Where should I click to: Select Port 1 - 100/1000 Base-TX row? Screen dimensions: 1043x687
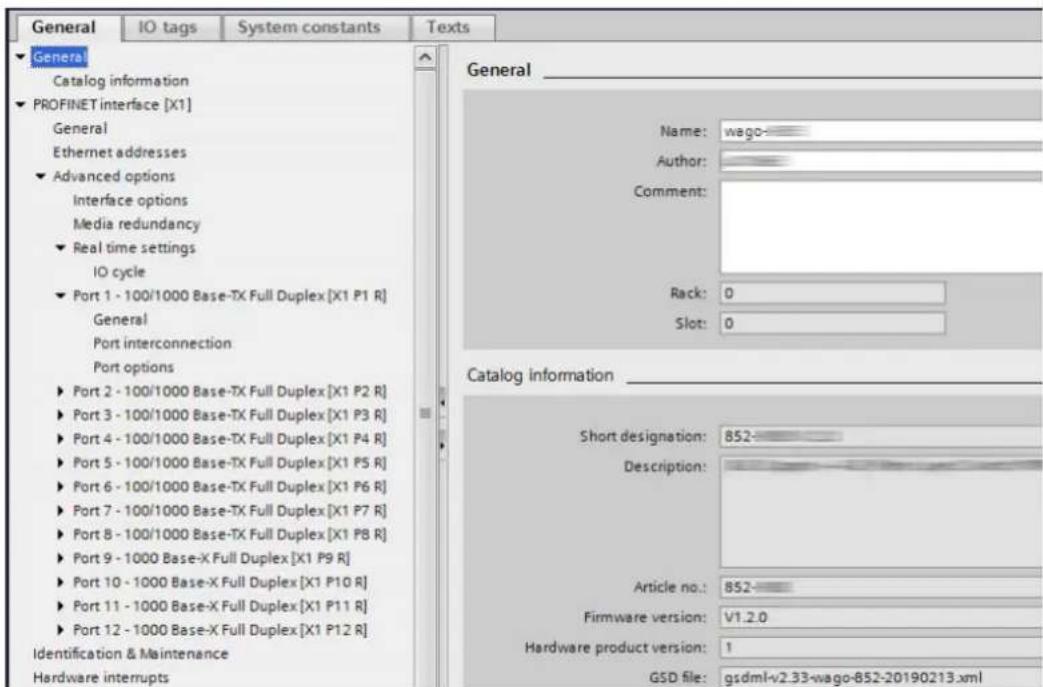tap(229, 296)
